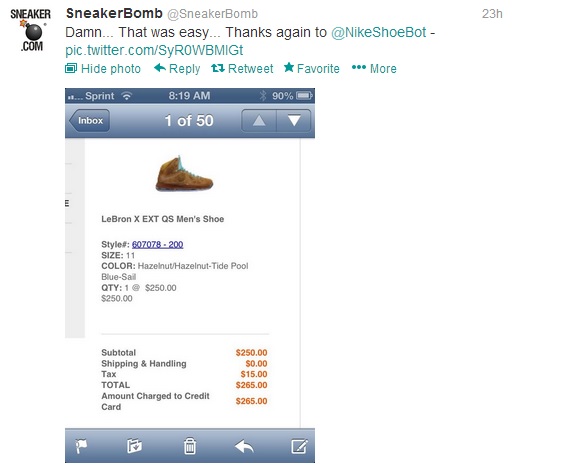Open the pic.twitter.com/SyR0WBMIGt link

154,50
